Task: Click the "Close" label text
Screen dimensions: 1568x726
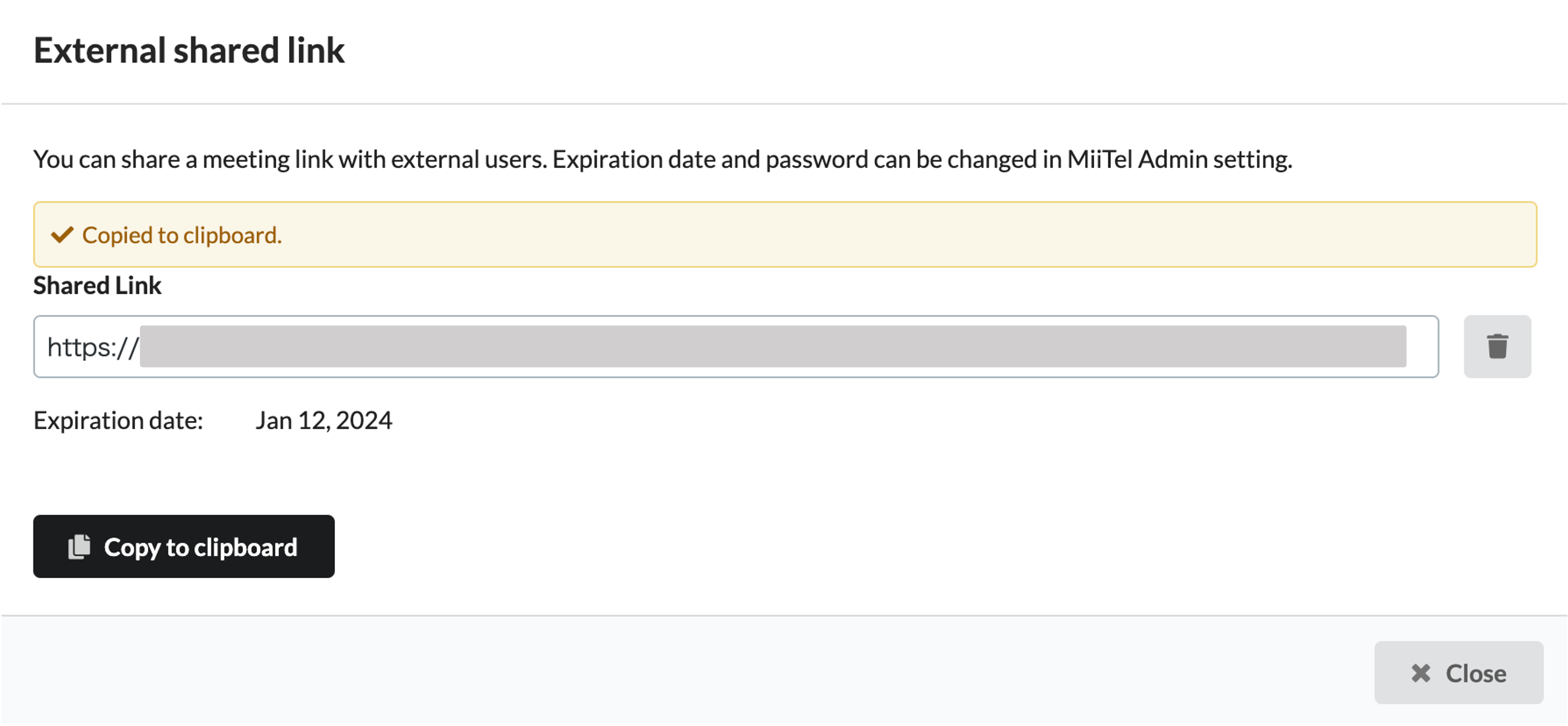Action: pyautogui.click(x=1475, y=673)
